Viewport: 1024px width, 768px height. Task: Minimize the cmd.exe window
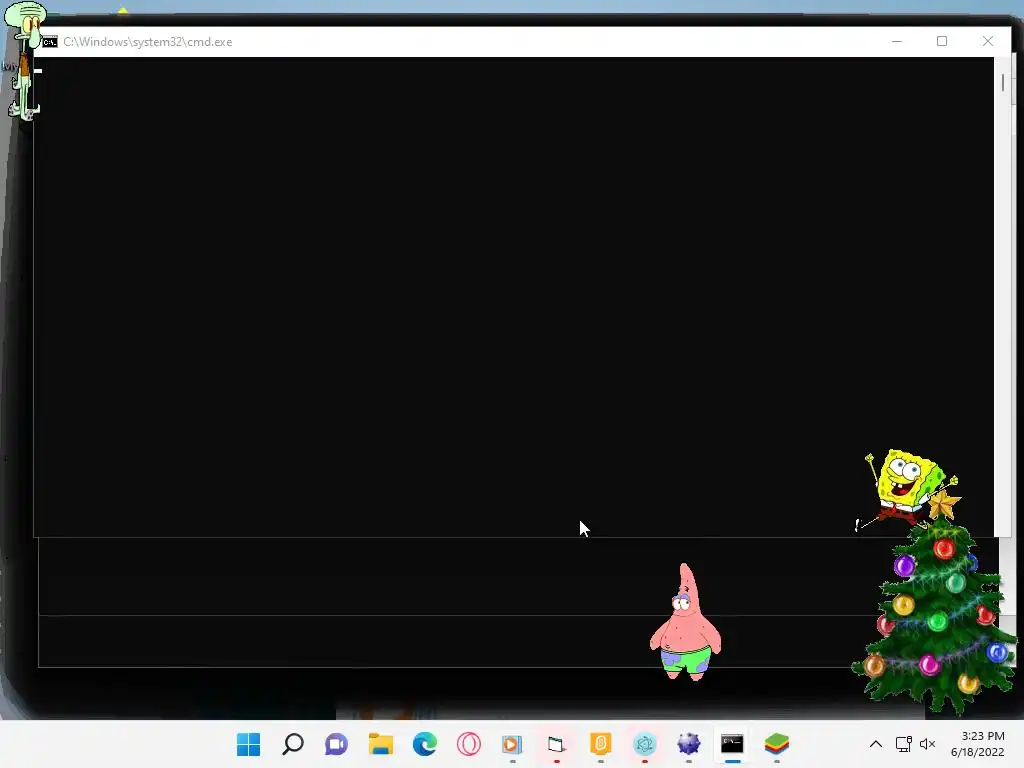(897, 41)
